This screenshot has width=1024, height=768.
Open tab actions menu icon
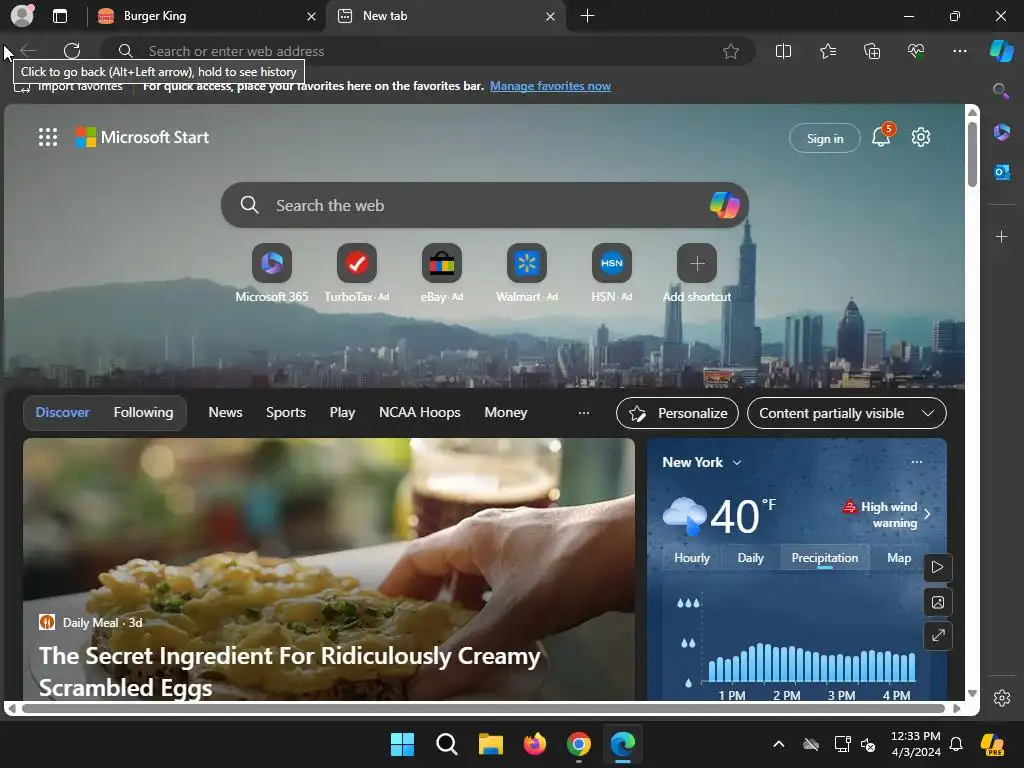[x=60, y=16]
